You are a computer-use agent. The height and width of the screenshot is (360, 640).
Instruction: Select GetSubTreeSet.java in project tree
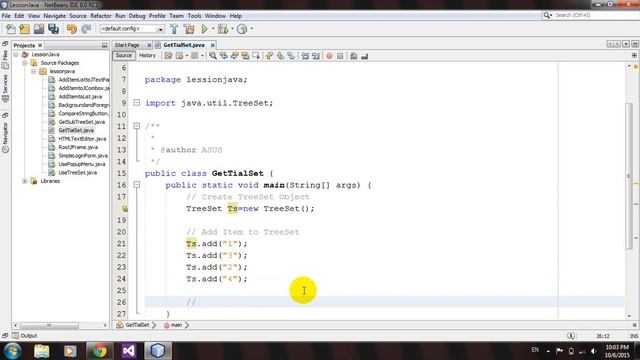coord(82,122)
